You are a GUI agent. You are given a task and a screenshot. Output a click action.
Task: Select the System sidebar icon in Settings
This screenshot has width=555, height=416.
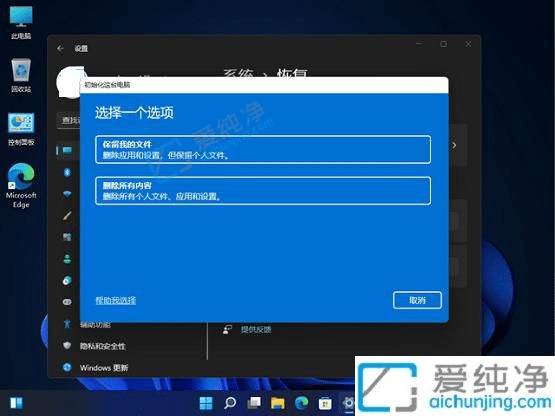click(x=67, y=150)
